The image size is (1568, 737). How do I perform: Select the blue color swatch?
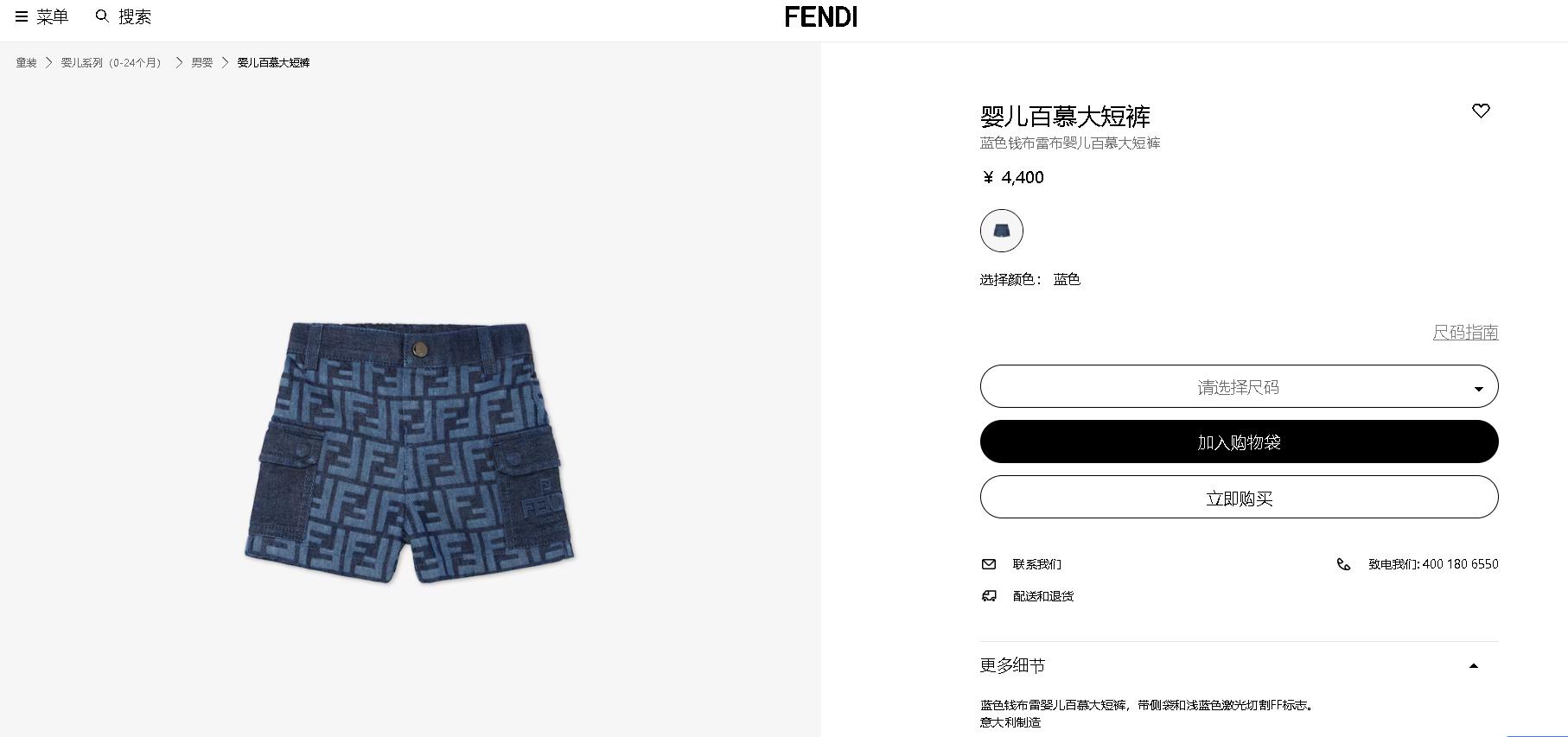1002,231
